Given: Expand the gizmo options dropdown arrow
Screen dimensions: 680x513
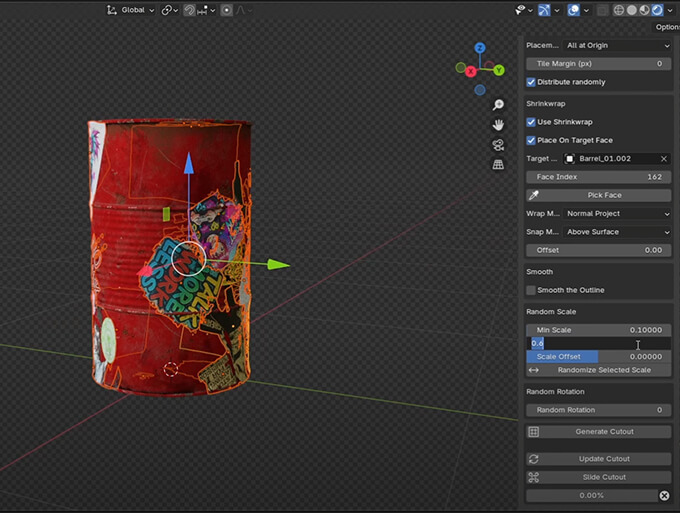Looking at the screenshot, I should pos(557,10).
